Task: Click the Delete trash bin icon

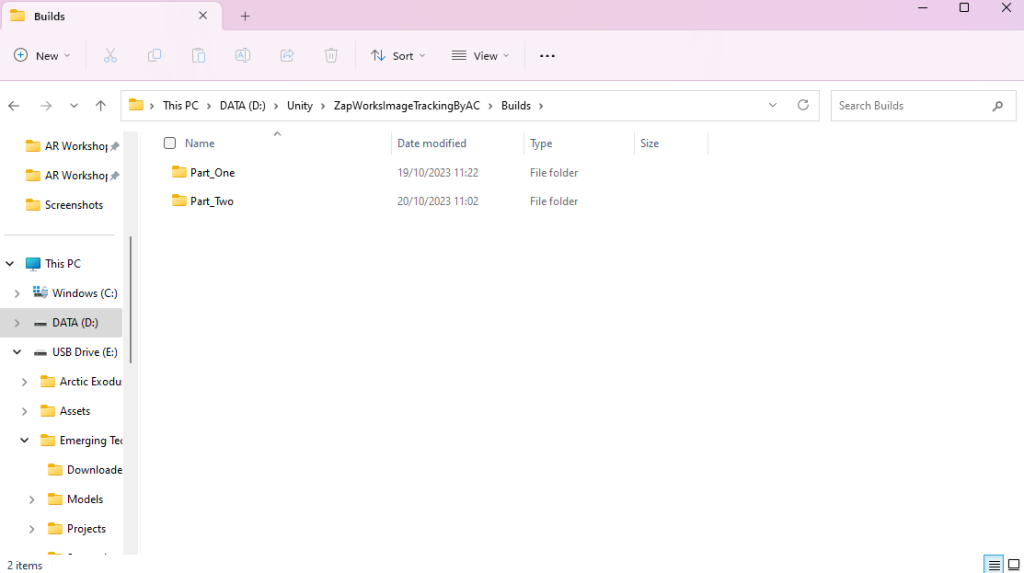Action: pyautogui.click(x=331, y=56)
